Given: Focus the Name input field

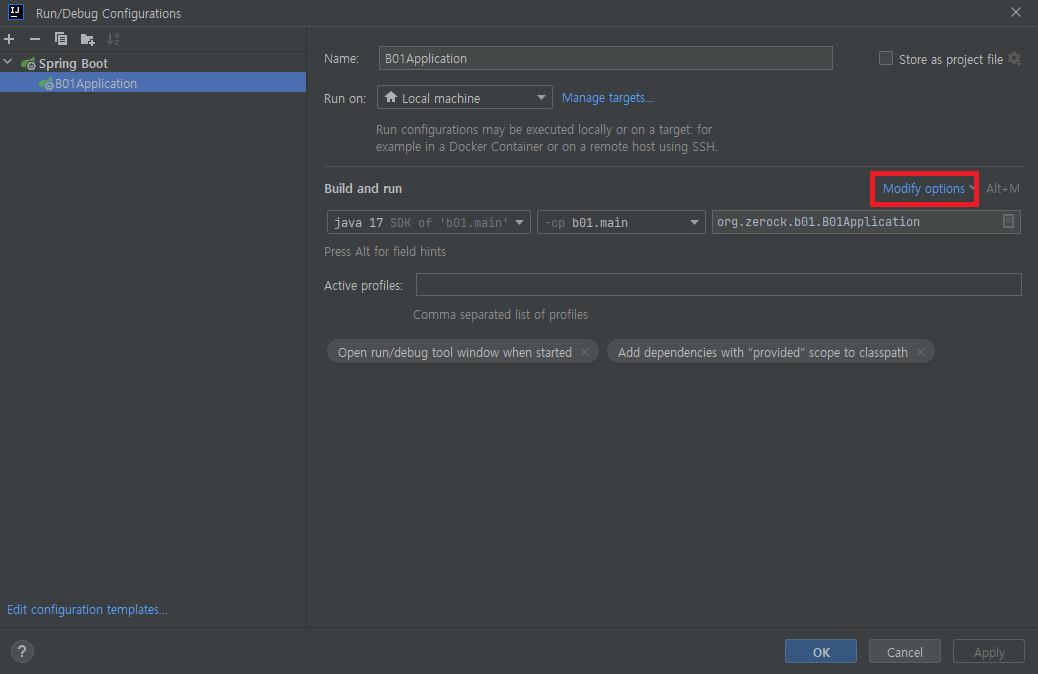Looking at the screenshot, I should pos(605,58).
